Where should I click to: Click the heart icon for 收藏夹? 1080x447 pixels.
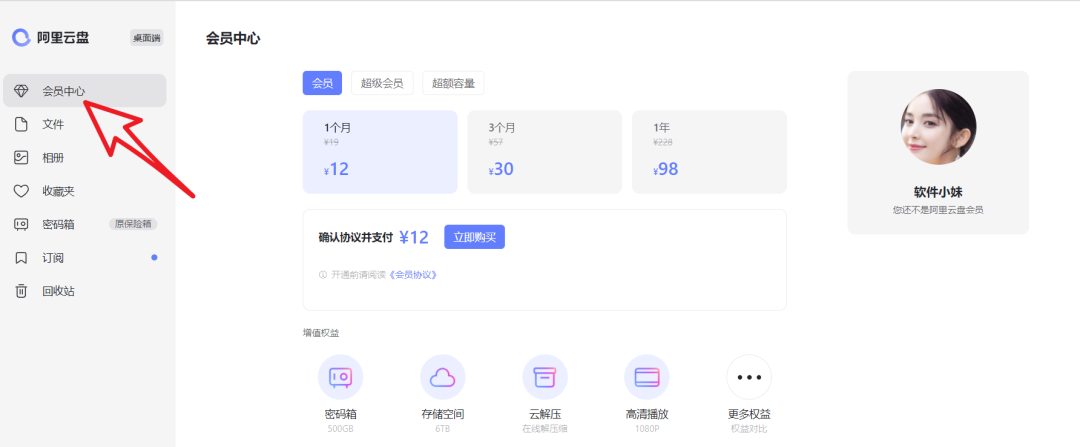click(x=21, y=191)
